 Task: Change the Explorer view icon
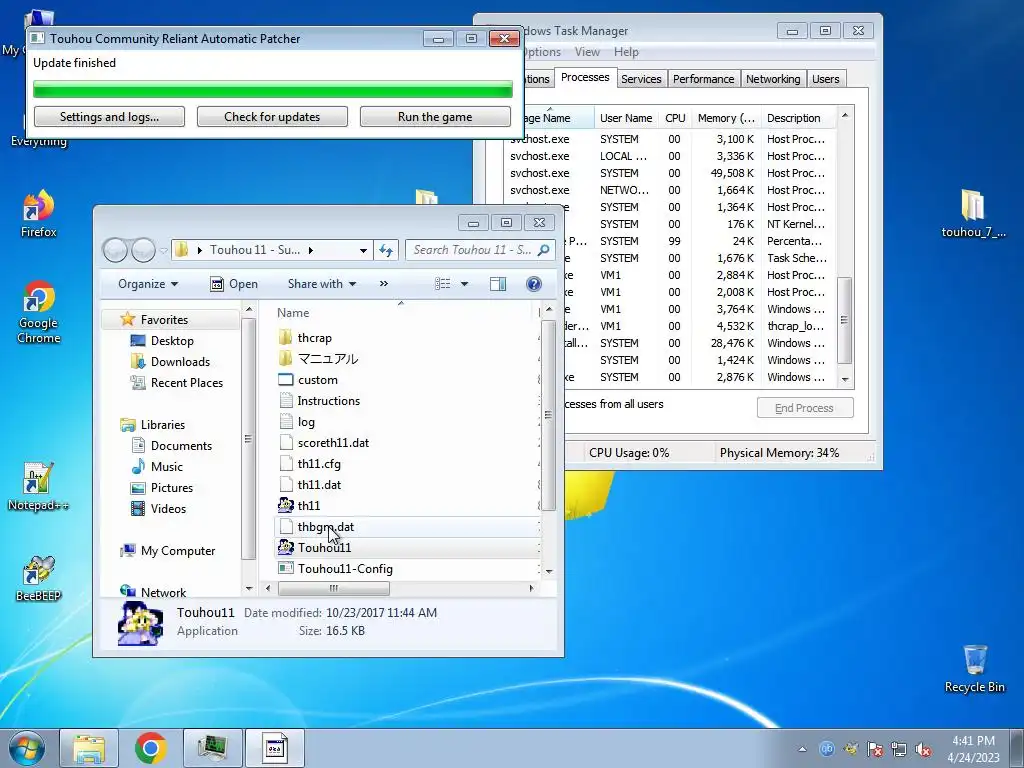(443, 283)
